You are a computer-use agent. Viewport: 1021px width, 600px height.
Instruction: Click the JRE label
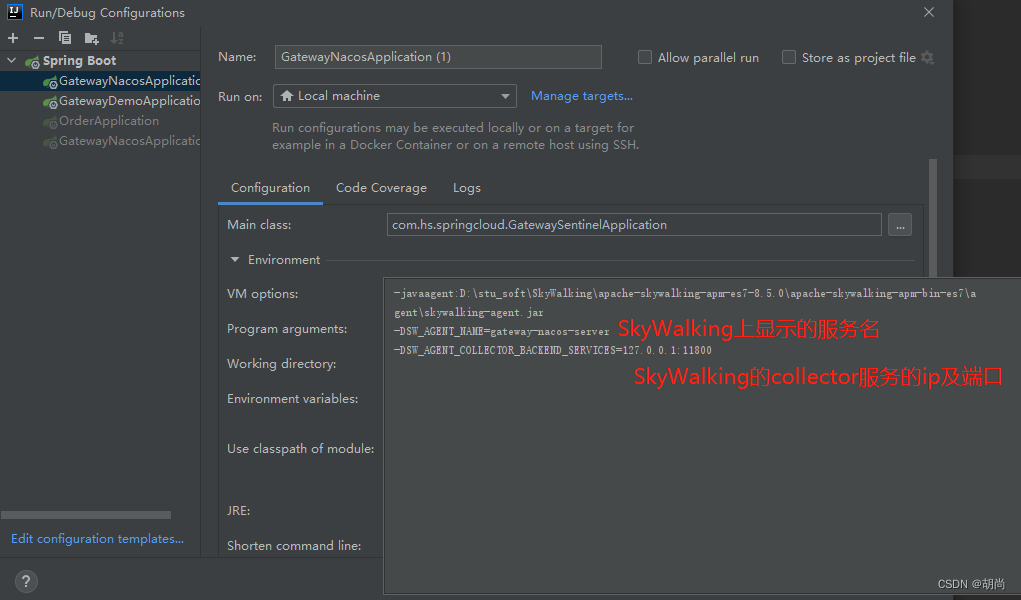click(238, 510)
